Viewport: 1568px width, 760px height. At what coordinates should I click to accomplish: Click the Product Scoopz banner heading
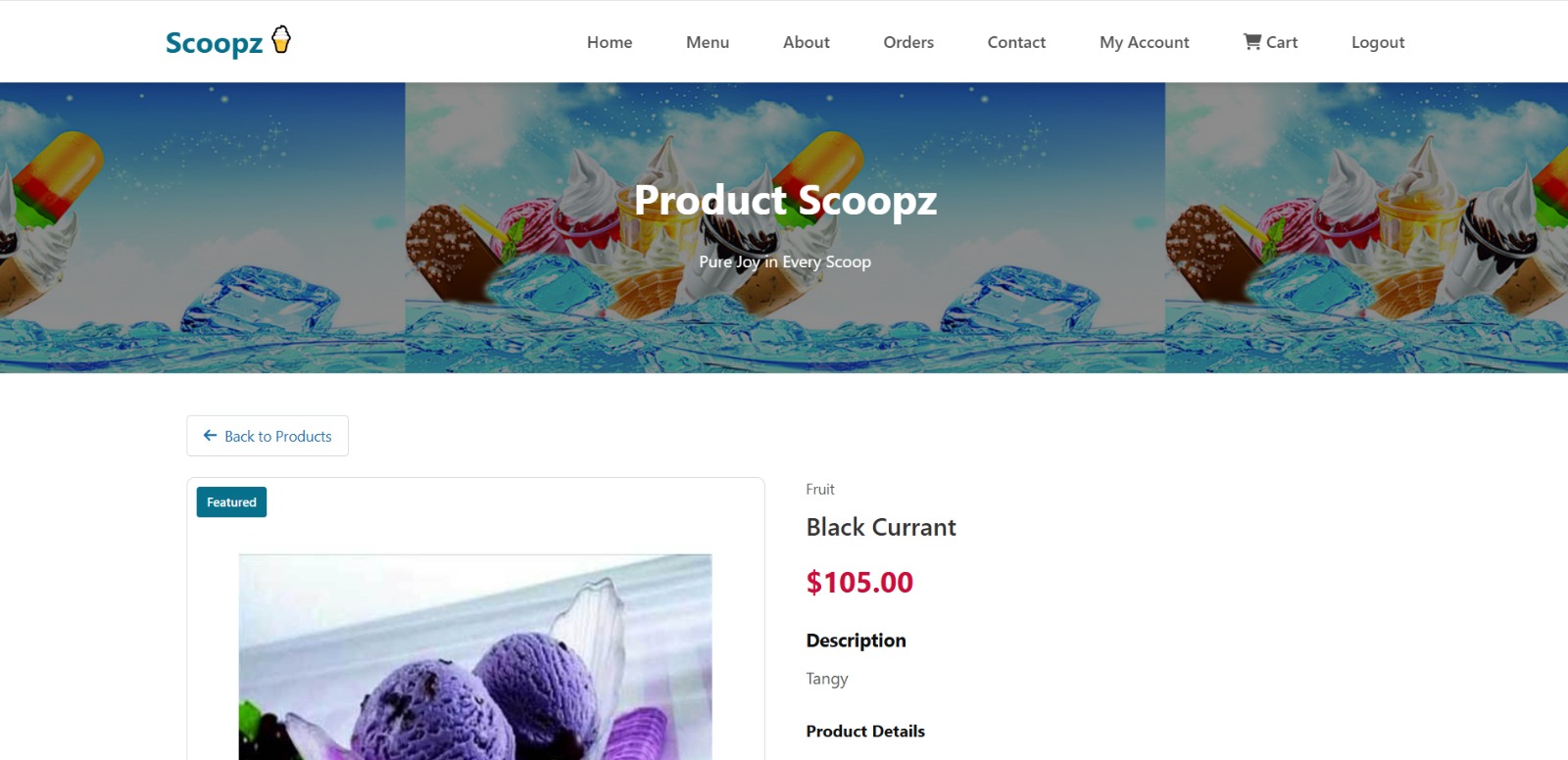[785, 200]
